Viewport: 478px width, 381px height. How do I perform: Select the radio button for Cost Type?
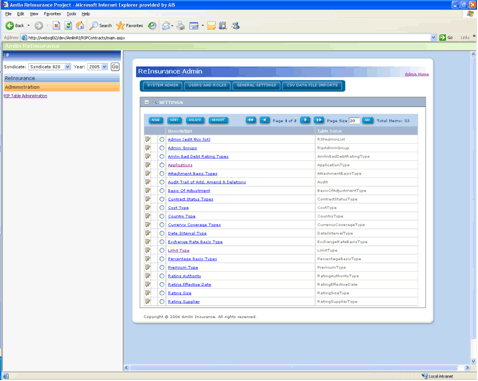pyautogui.click(x=162, y=208)
